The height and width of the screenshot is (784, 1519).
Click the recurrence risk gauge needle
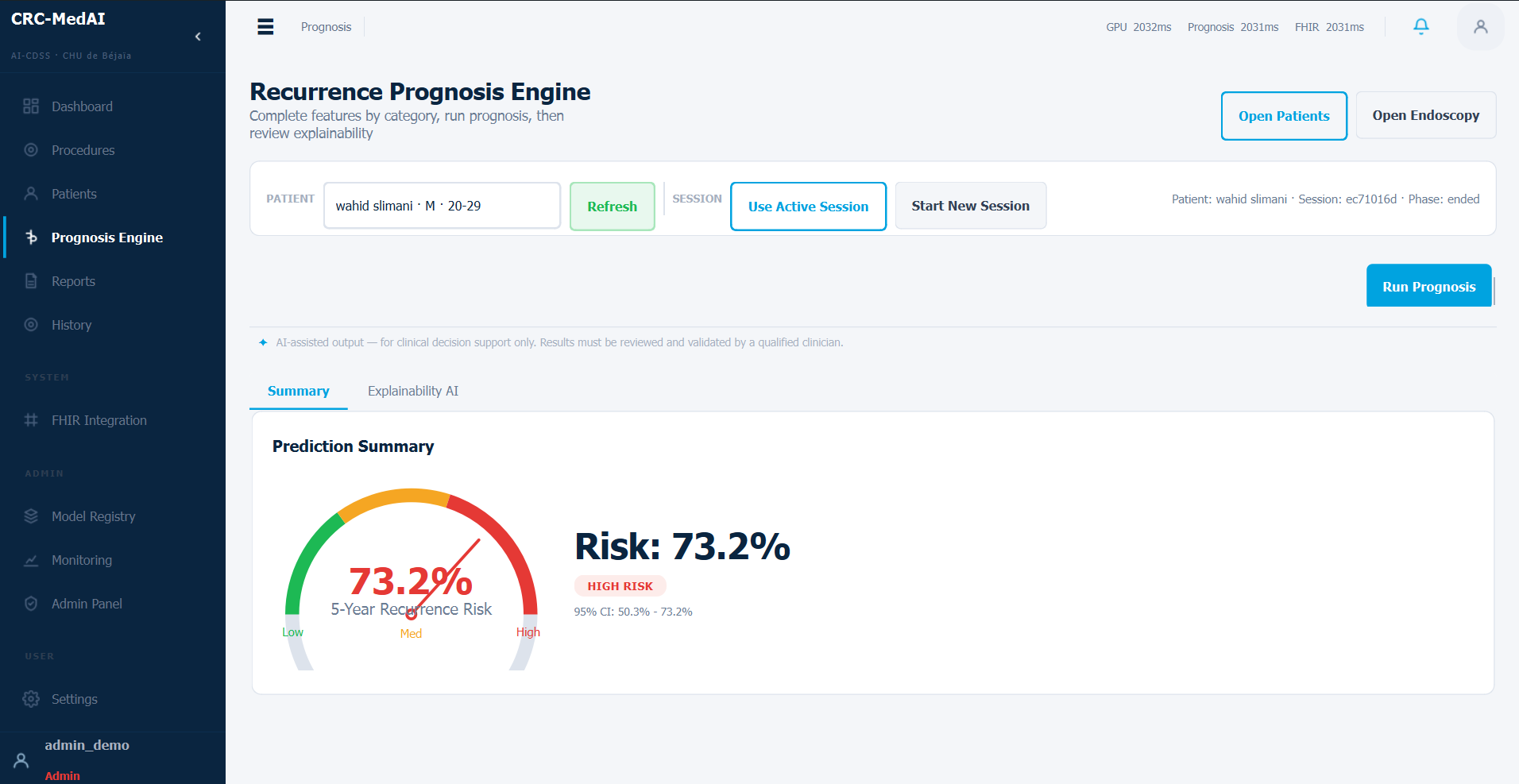coord(445,577)
